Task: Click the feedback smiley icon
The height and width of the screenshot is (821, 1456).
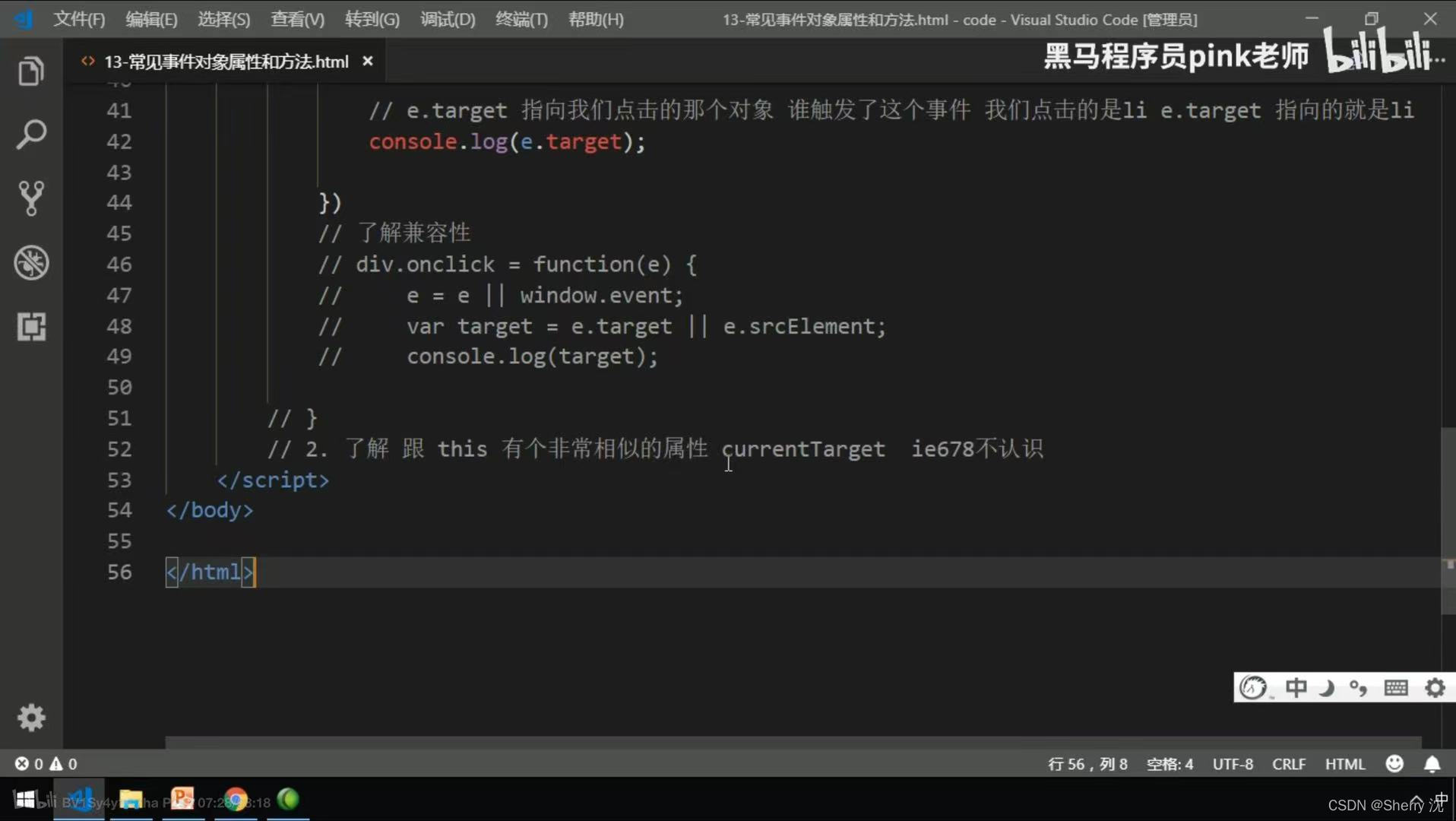Action: (1394, 764)
